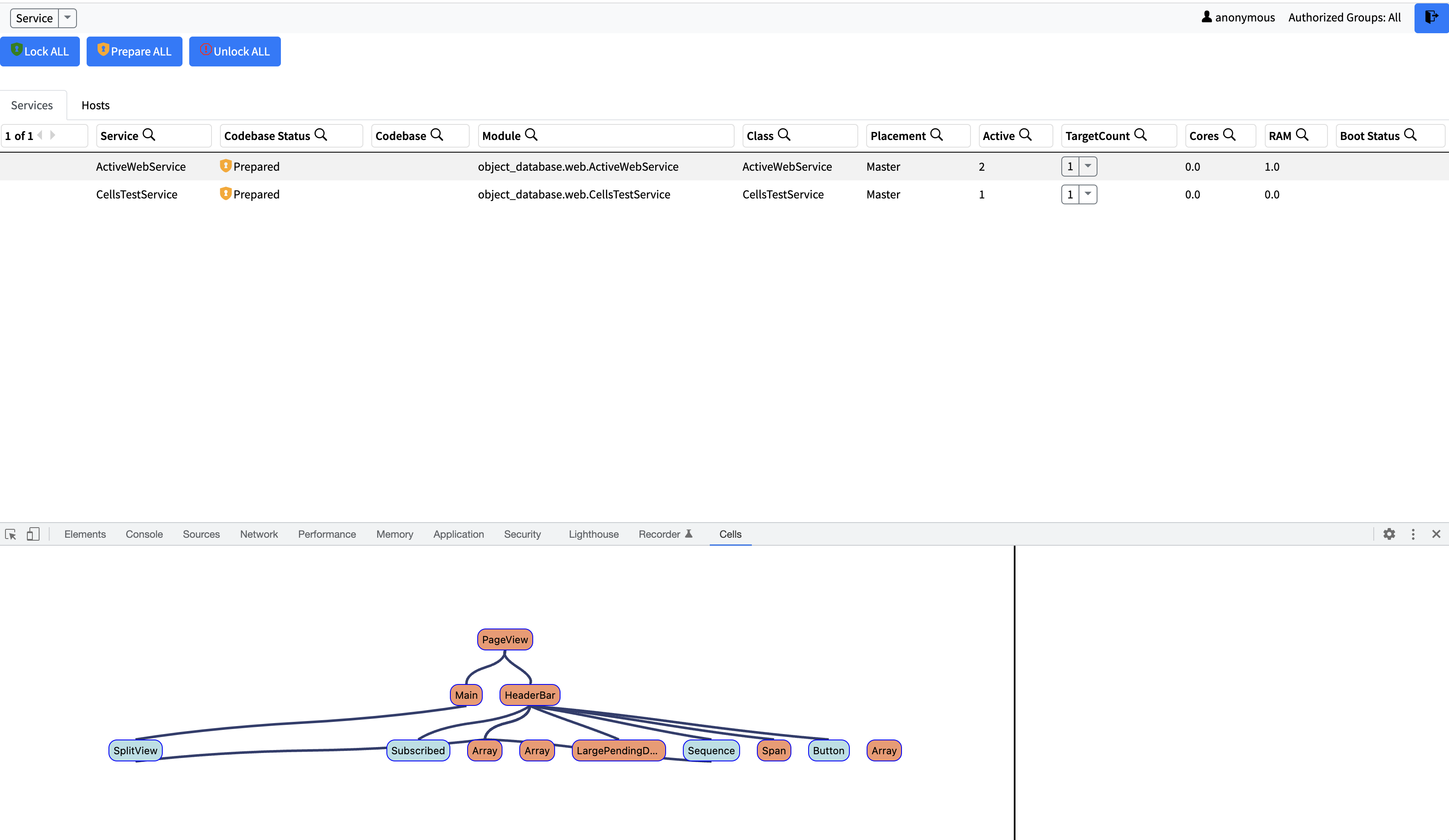The image size is (1449, 840).
Task: Switch to the Hosts tab
Action: [x=95, y=105]
